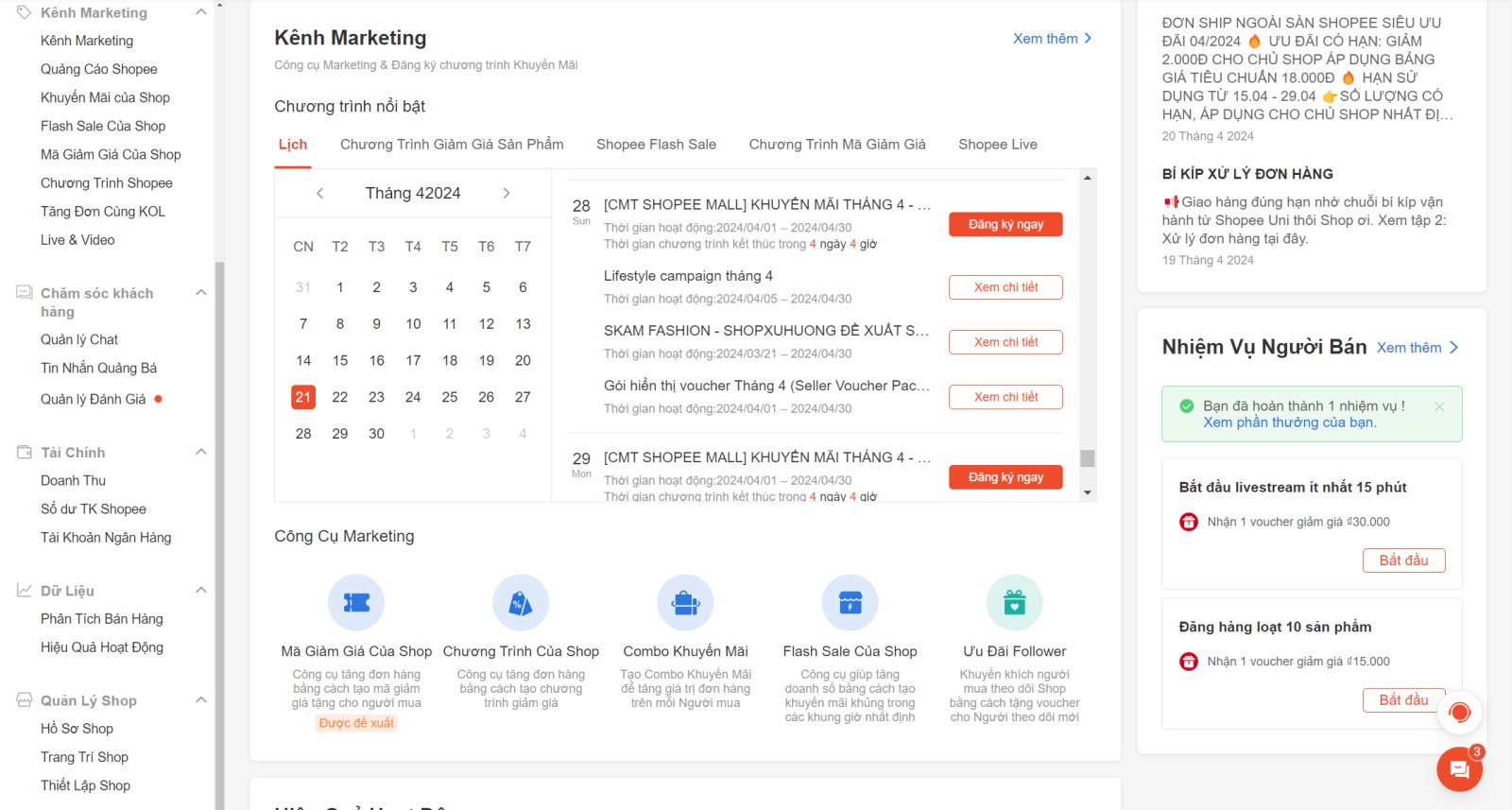
Task: Click the left sidebar scrollbar
Action: pos(219,535)
